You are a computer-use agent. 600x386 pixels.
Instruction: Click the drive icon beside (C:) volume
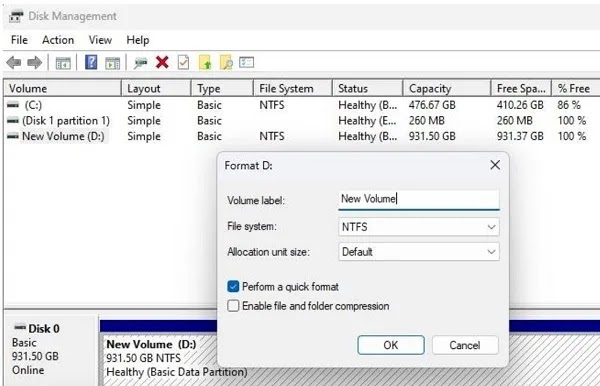point(13,105)
